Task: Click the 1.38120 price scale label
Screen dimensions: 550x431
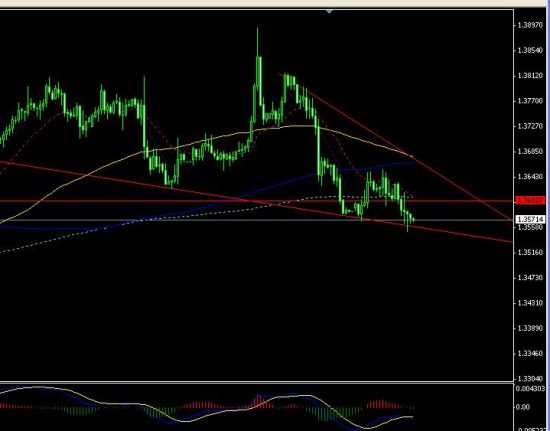Action: click(530, 76)
